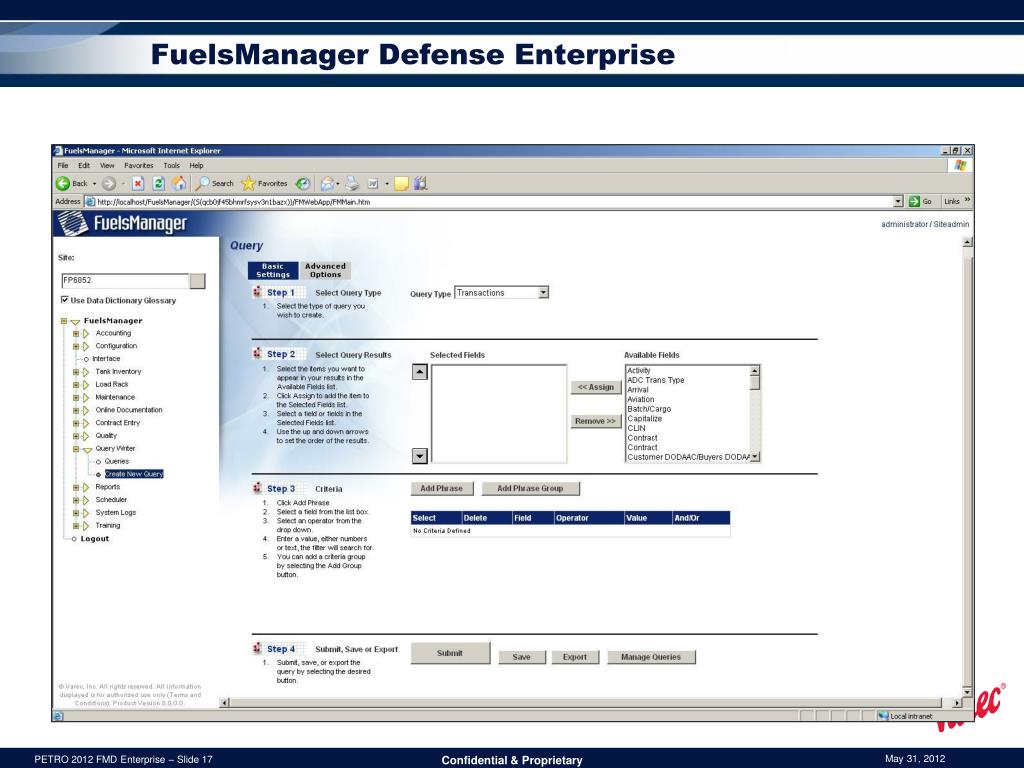The height and width of the screenshot is (768, 1024).
Task: Expand the Load Rack tree node
Action: coord(76,385)
